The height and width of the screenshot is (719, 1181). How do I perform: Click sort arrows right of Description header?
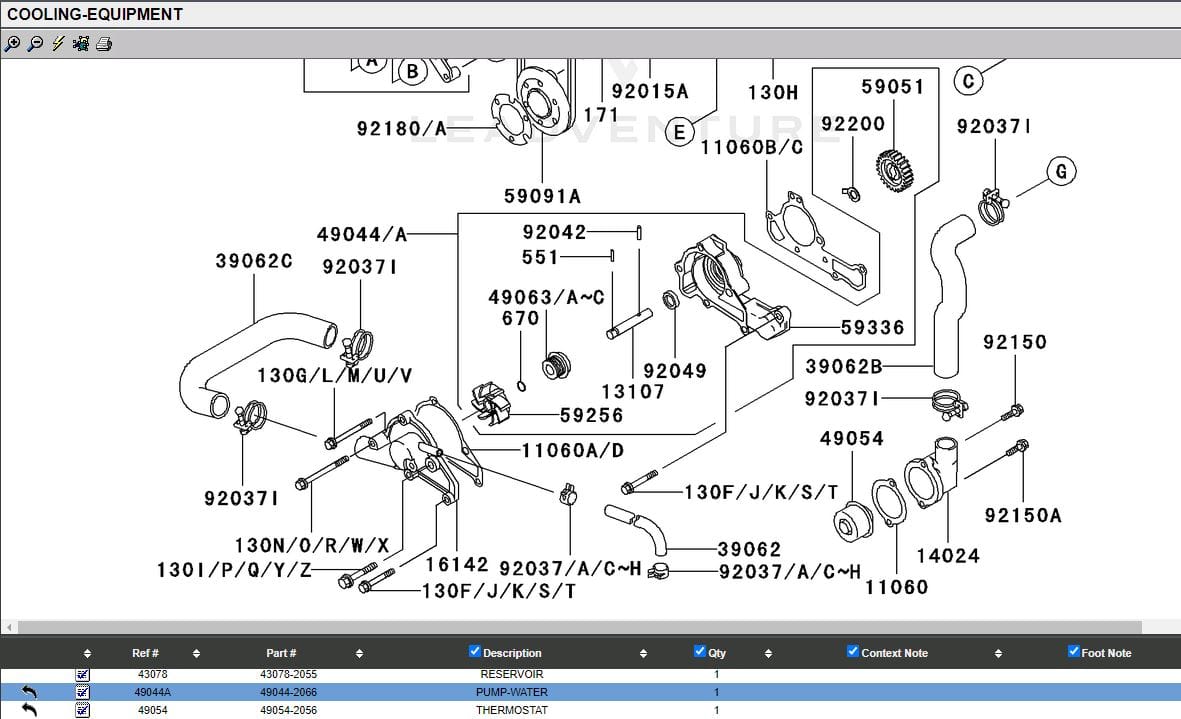click(643, 654)
